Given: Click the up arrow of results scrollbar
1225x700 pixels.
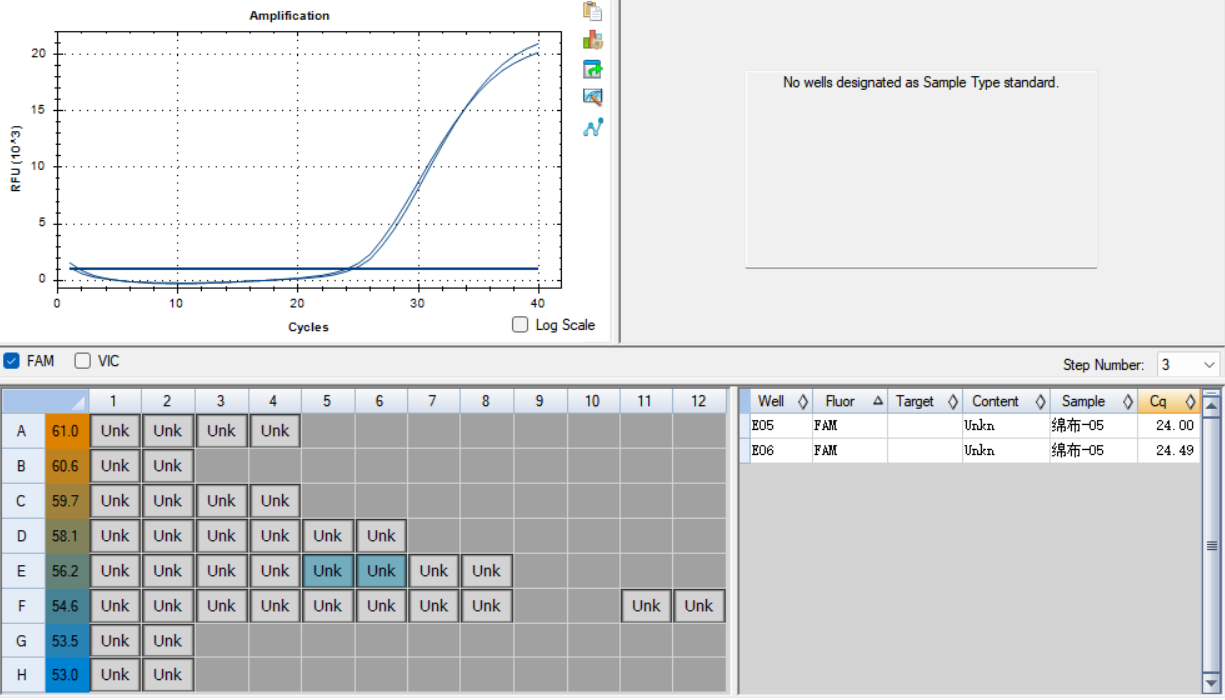Looking at the screenshot, I should click(x=1212, y=405).
